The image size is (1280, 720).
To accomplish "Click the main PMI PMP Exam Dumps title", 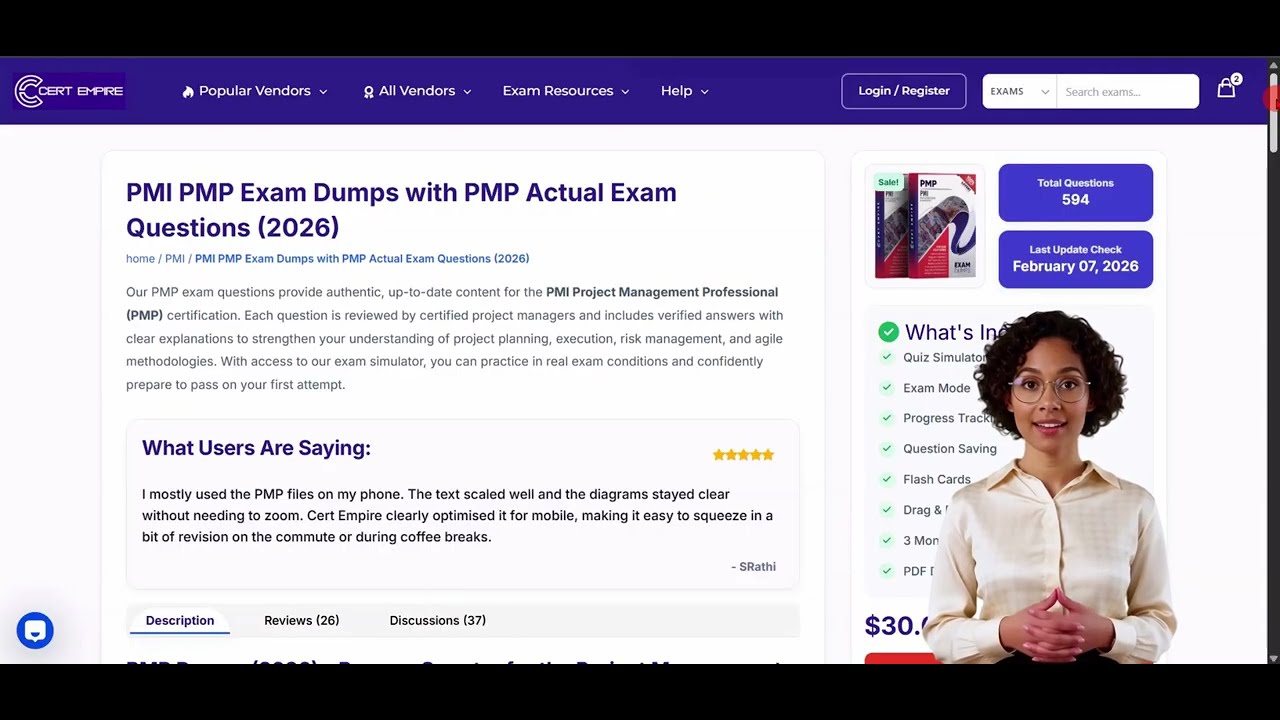I will pos(401,210).
